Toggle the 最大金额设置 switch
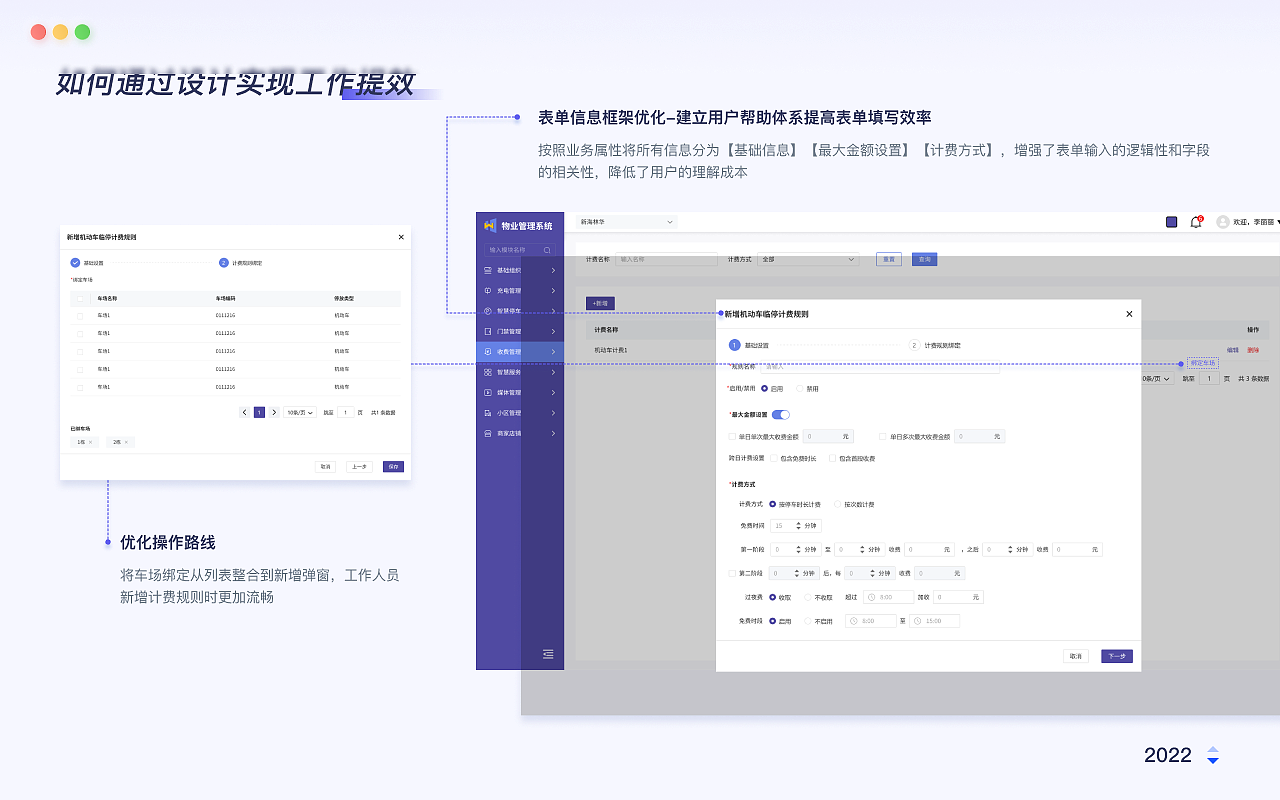1280x800 pixels. click(781, 414)
